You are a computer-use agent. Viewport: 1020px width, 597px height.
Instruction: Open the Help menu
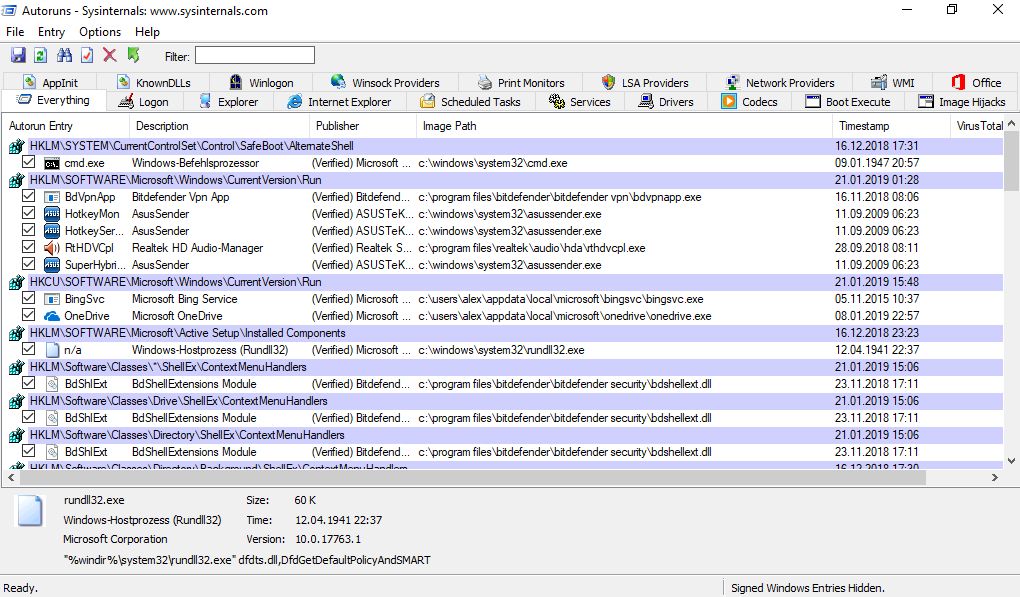coord(147,32)
